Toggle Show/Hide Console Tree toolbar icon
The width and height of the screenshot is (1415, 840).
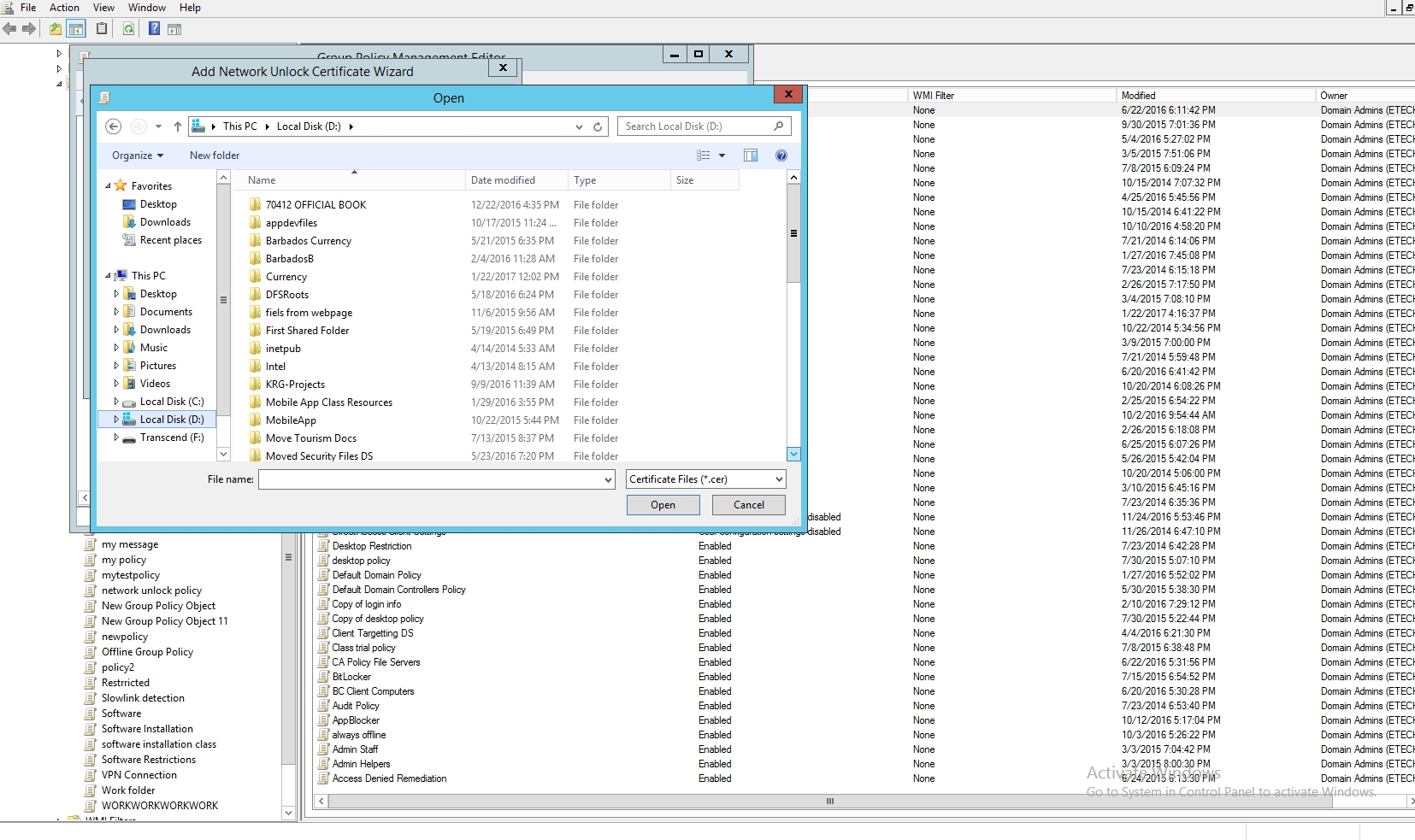point(76,29)
